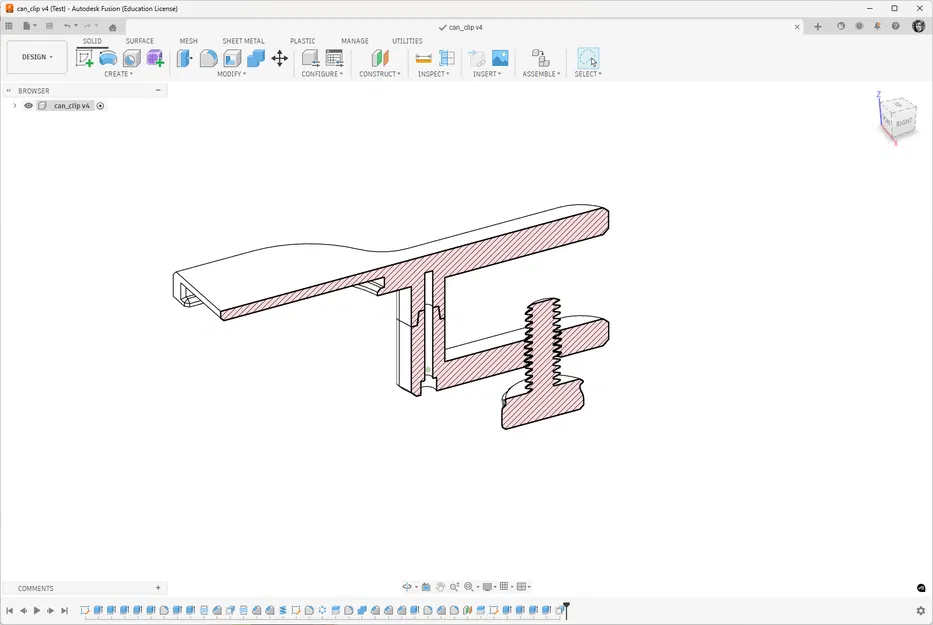This screenshot has height=625, width=933.
Task: Hide the can_clip v4 component with eye toggle
Action: [x=28, y=105]
